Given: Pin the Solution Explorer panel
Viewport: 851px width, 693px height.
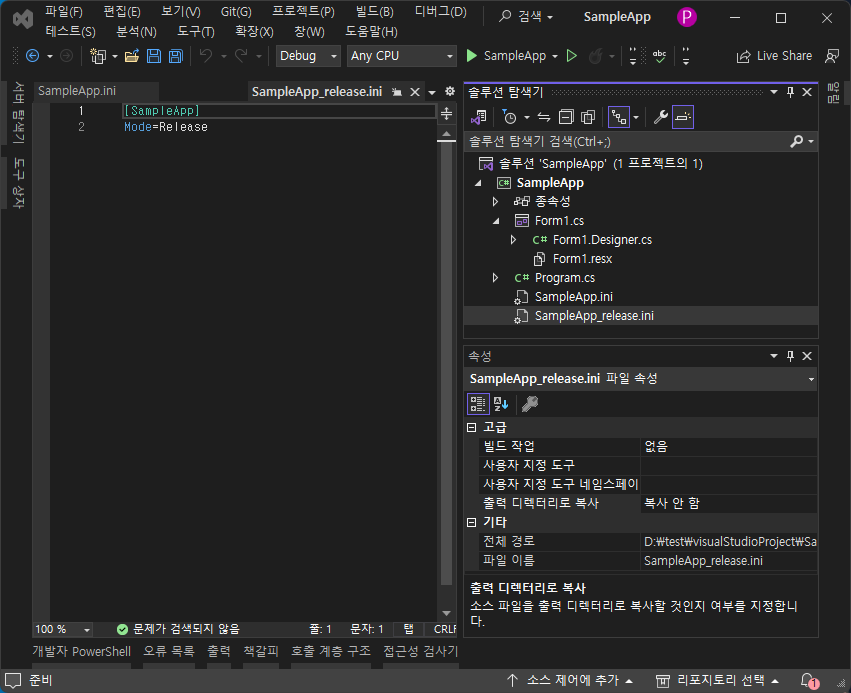Looking at the screenshot, I should click(790, 92).
